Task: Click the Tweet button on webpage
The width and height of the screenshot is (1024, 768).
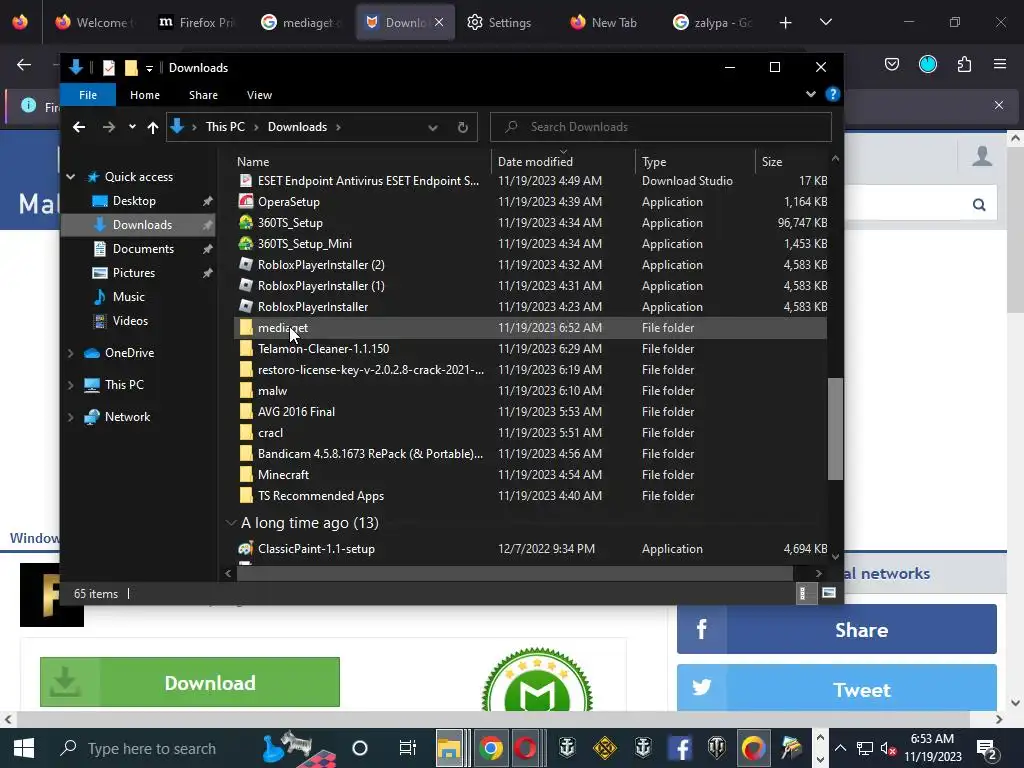Action: [837, 689]
